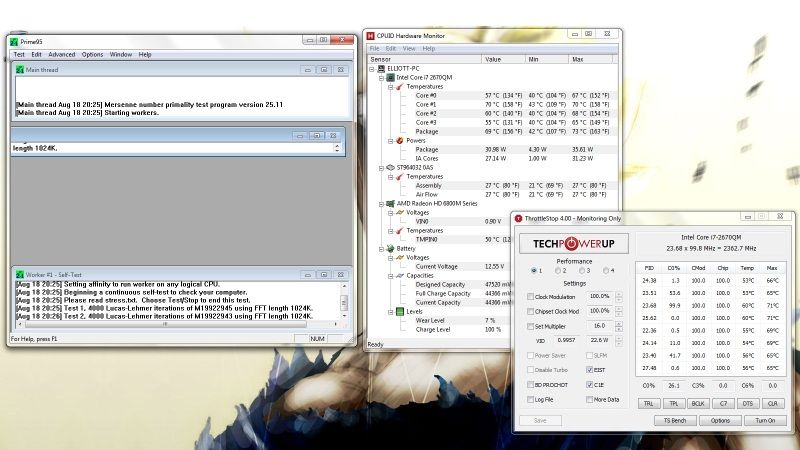Viewport: 800px width, 450px height.
Task: Click the TechPowerUp logo button
Action: [574, 244]
